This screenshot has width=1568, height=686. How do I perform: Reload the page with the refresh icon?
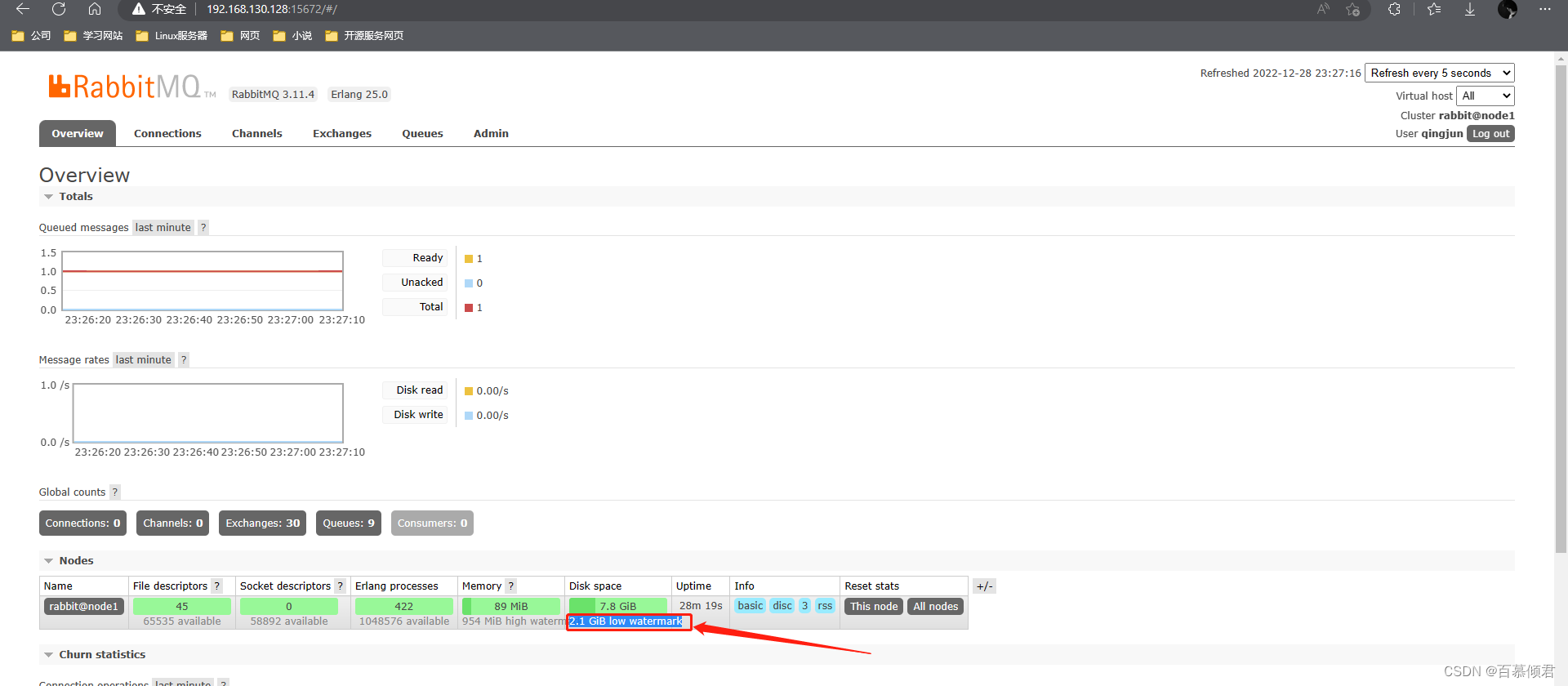coord(59,9)
